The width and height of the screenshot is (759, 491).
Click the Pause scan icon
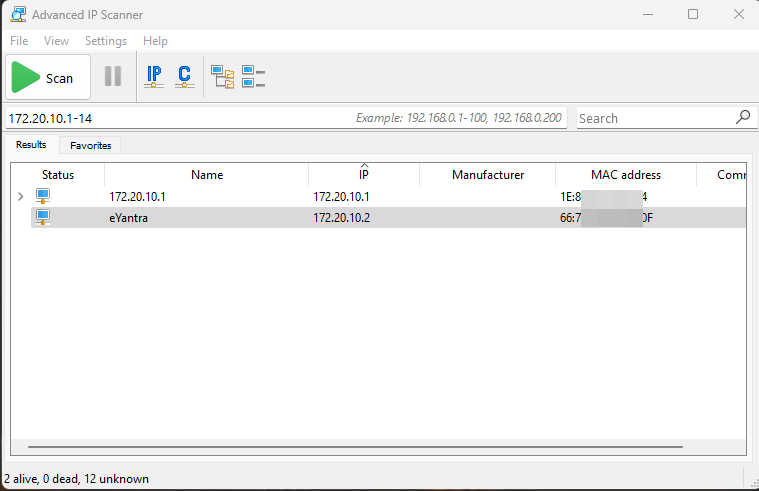point(113,77)
